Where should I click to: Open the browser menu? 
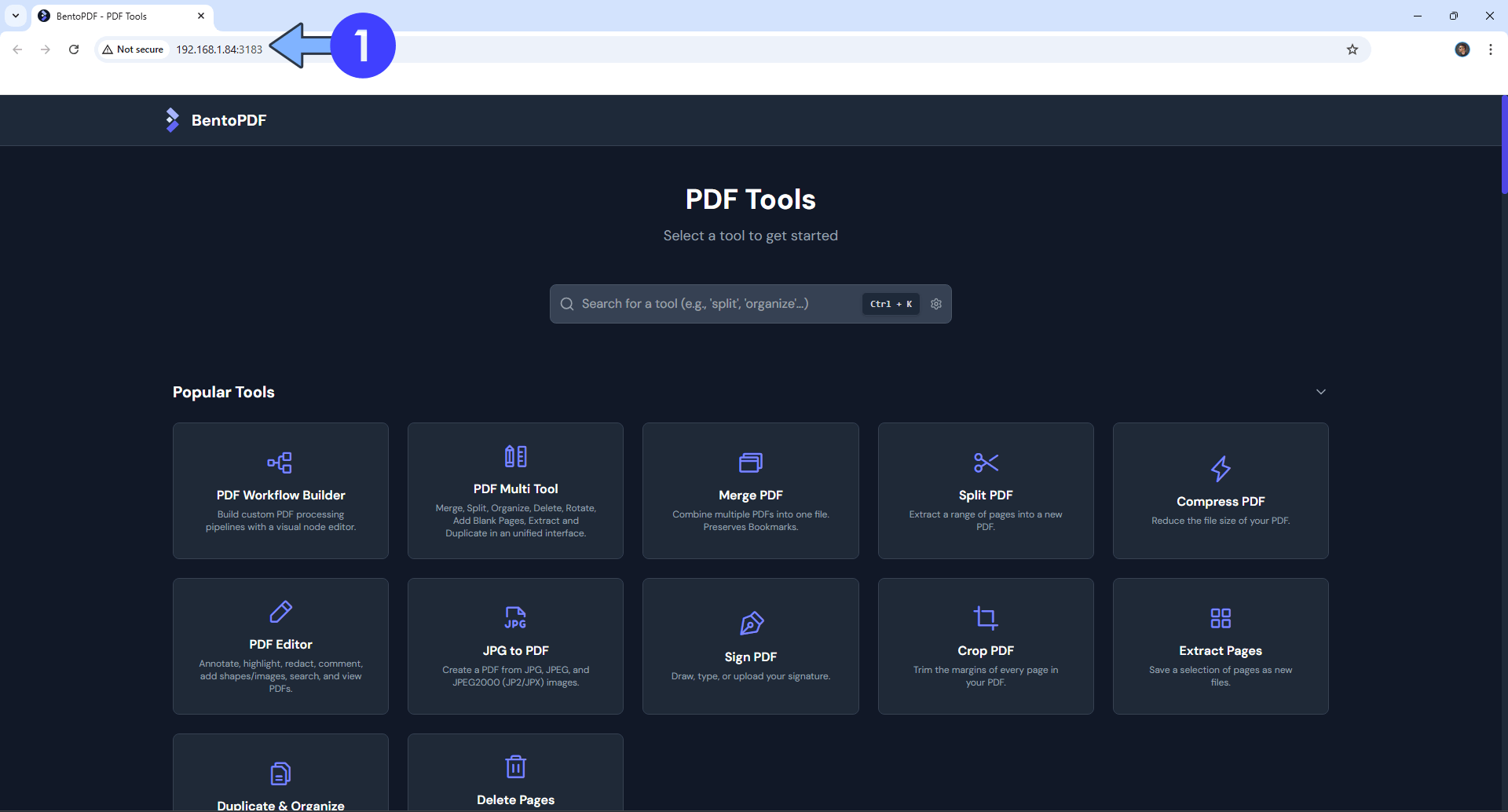pyautogui.click(x=1492, y=49)
